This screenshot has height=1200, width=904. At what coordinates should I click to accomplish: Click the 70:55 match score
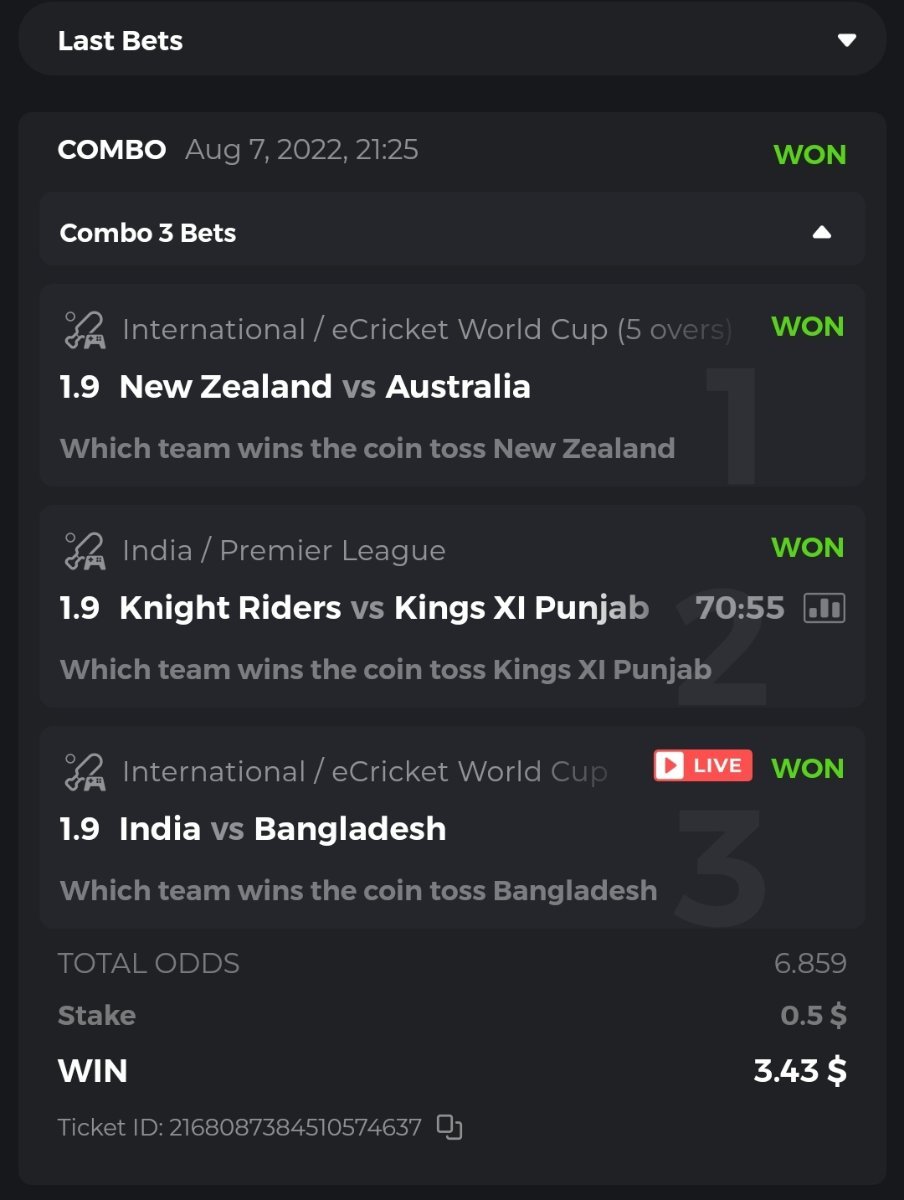[x=740, y=607]
